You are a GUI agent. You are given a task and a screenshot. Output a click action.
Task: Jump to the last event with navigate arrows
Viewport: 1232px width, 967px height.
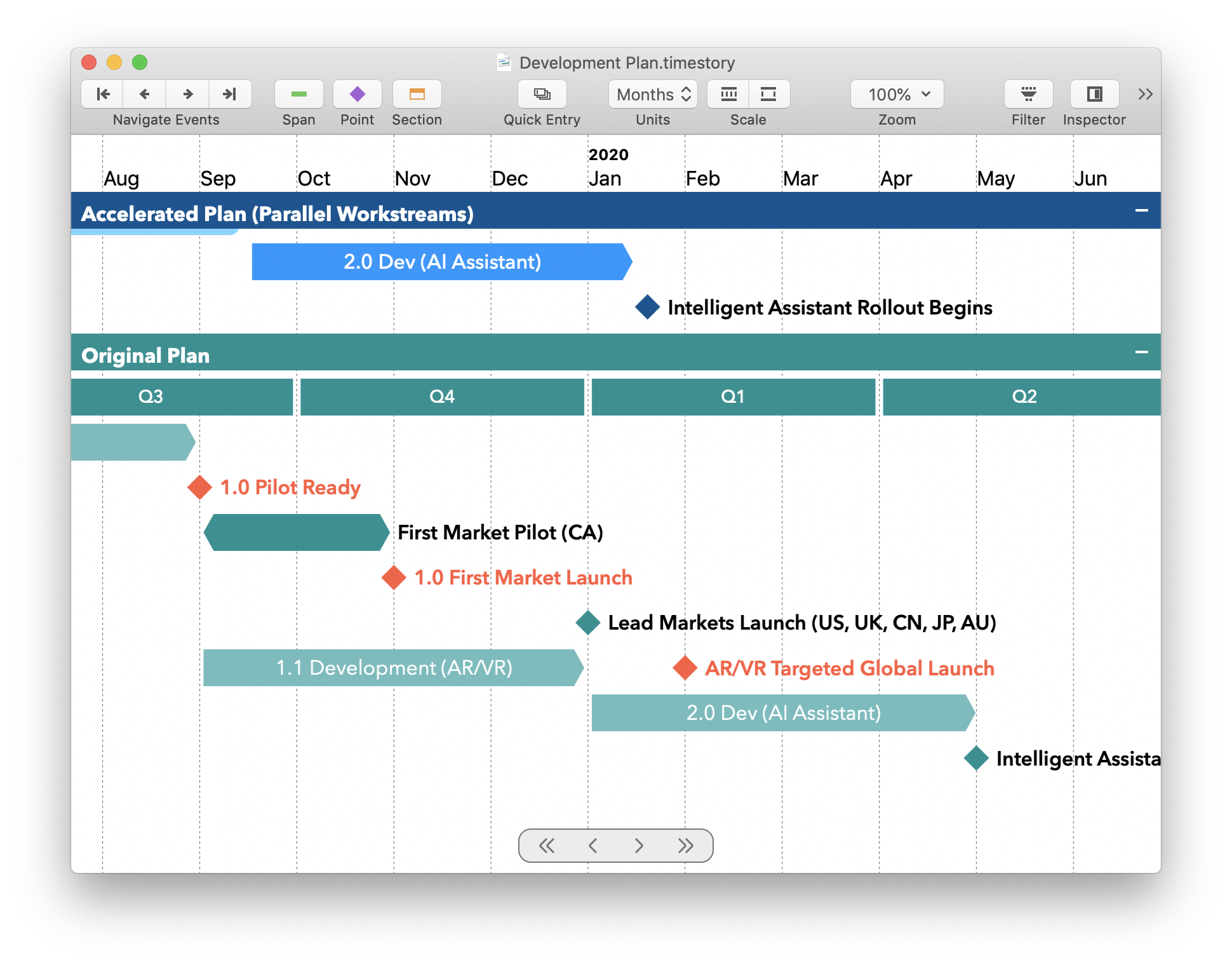(x=230, y=93)
